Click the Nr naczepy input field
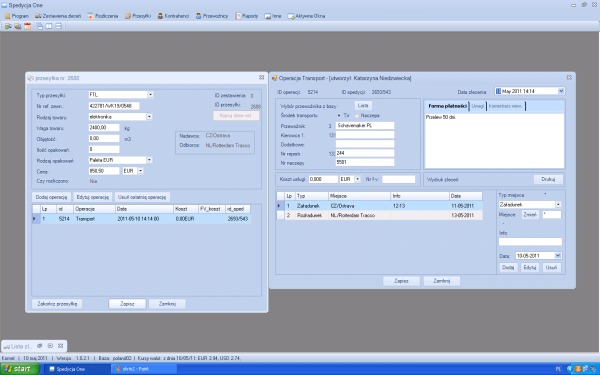The height and width of the screenshot is (375, 600). coord(365,162)
